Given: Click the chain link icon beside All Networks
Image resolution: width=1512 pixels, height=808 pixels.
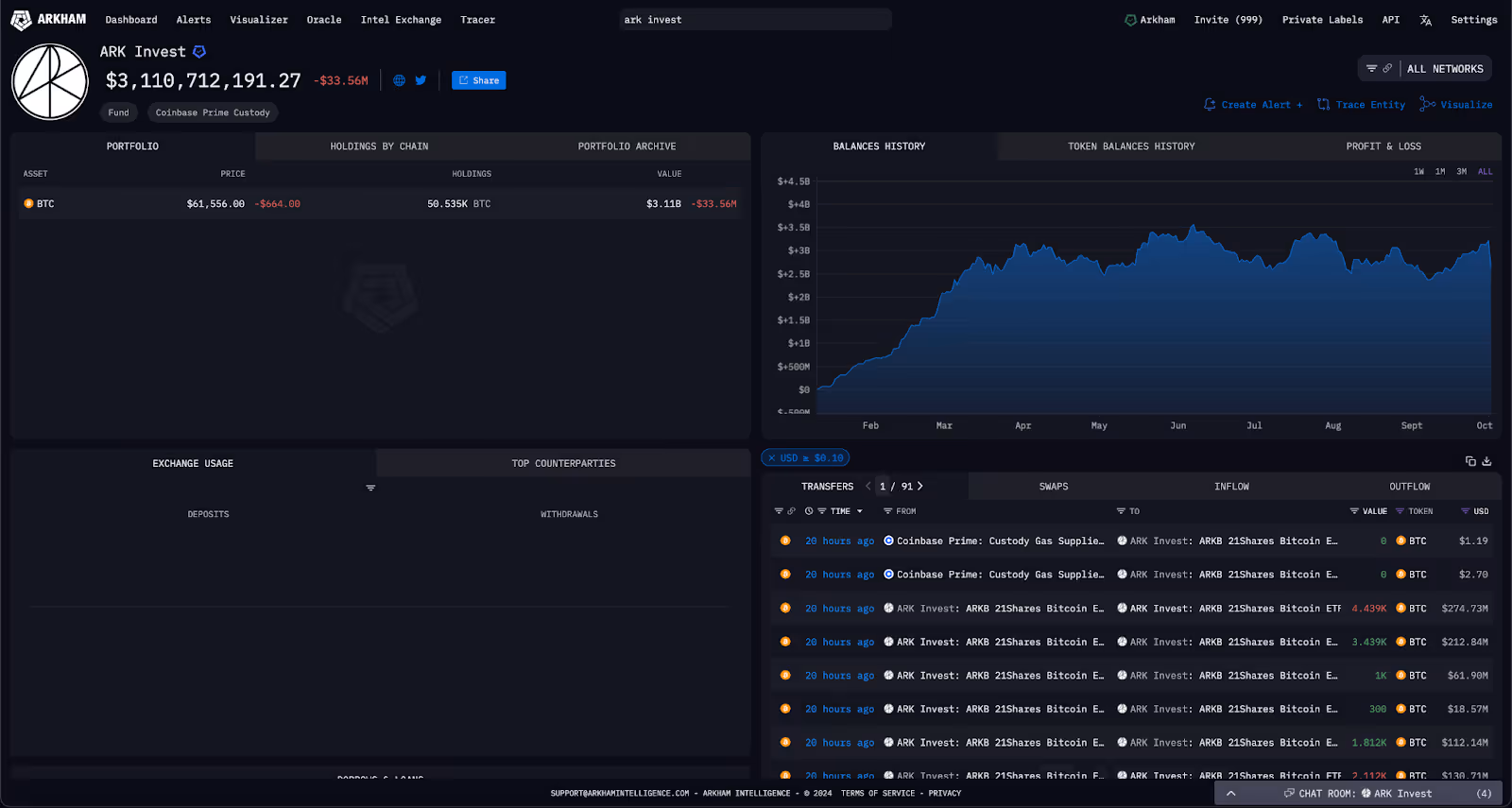Looking at the screenshot, I should point(1387,69).
